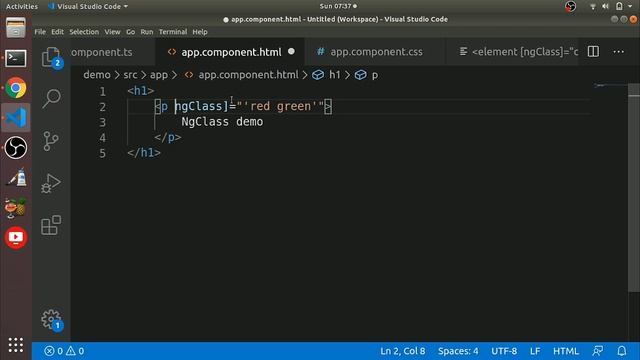Open the Source Control view
This screenshot has width=640, height=360.
(x=51, y=141)
